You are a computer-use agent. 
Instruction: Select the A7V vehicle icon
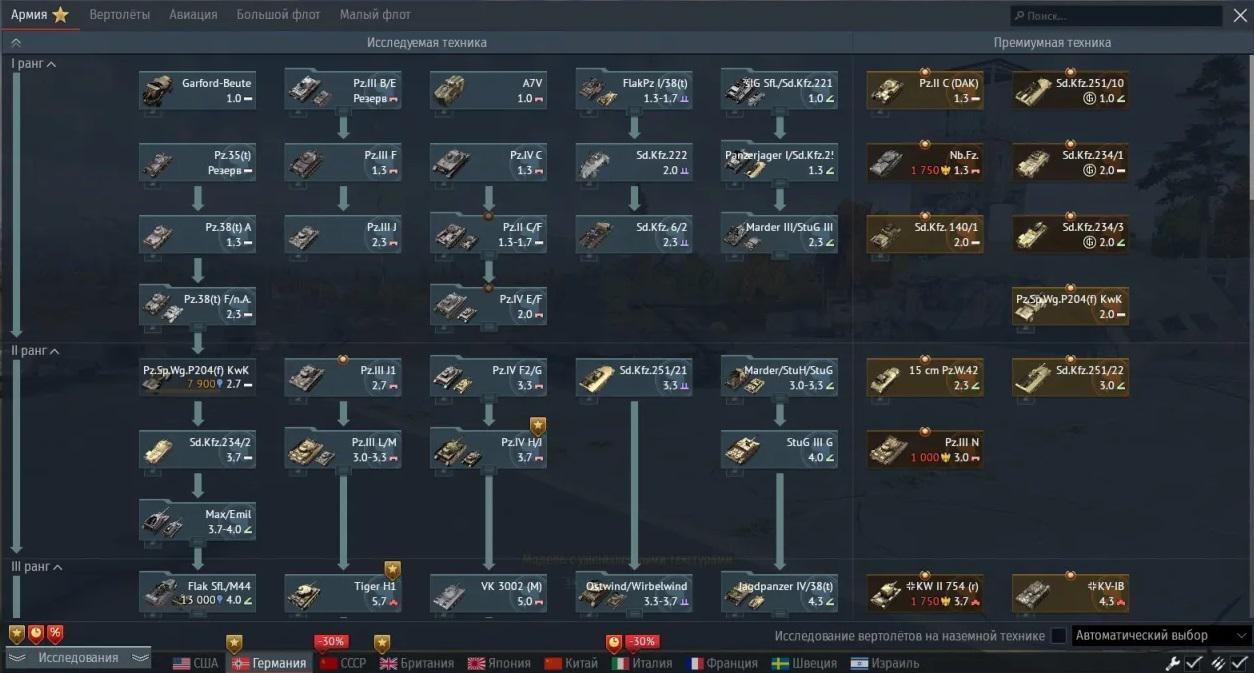[450, 91]
